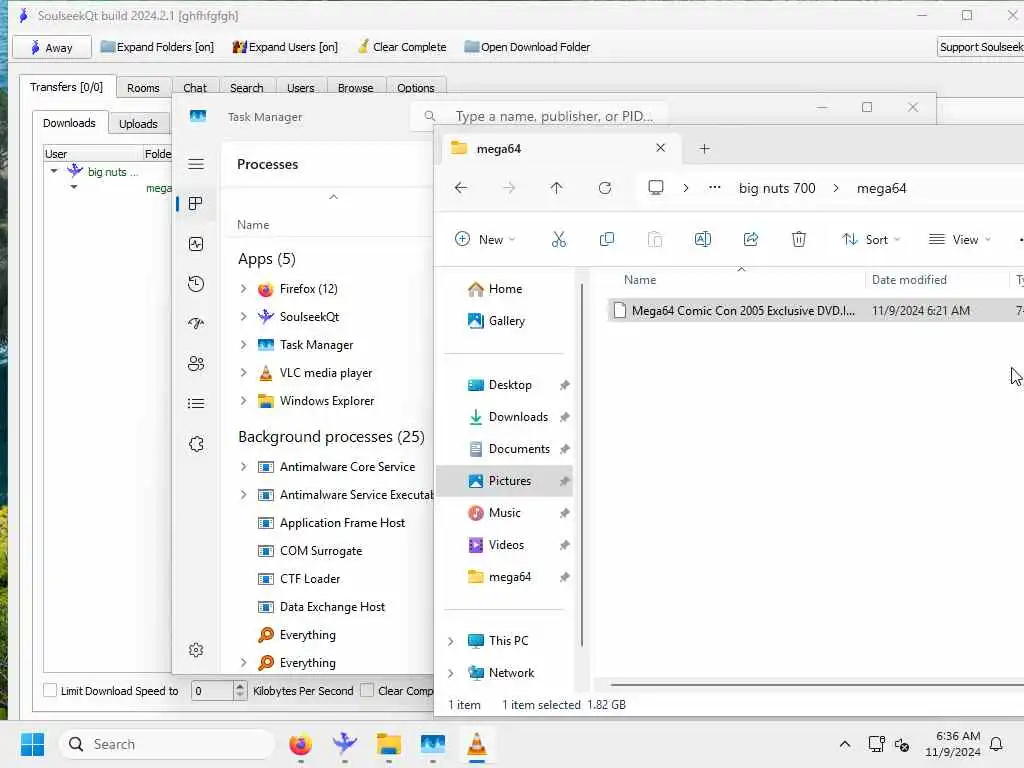This screenshot has width=1024, height=768.
Task: Click taskbar Search box
Action: click(x=167, y=744)
